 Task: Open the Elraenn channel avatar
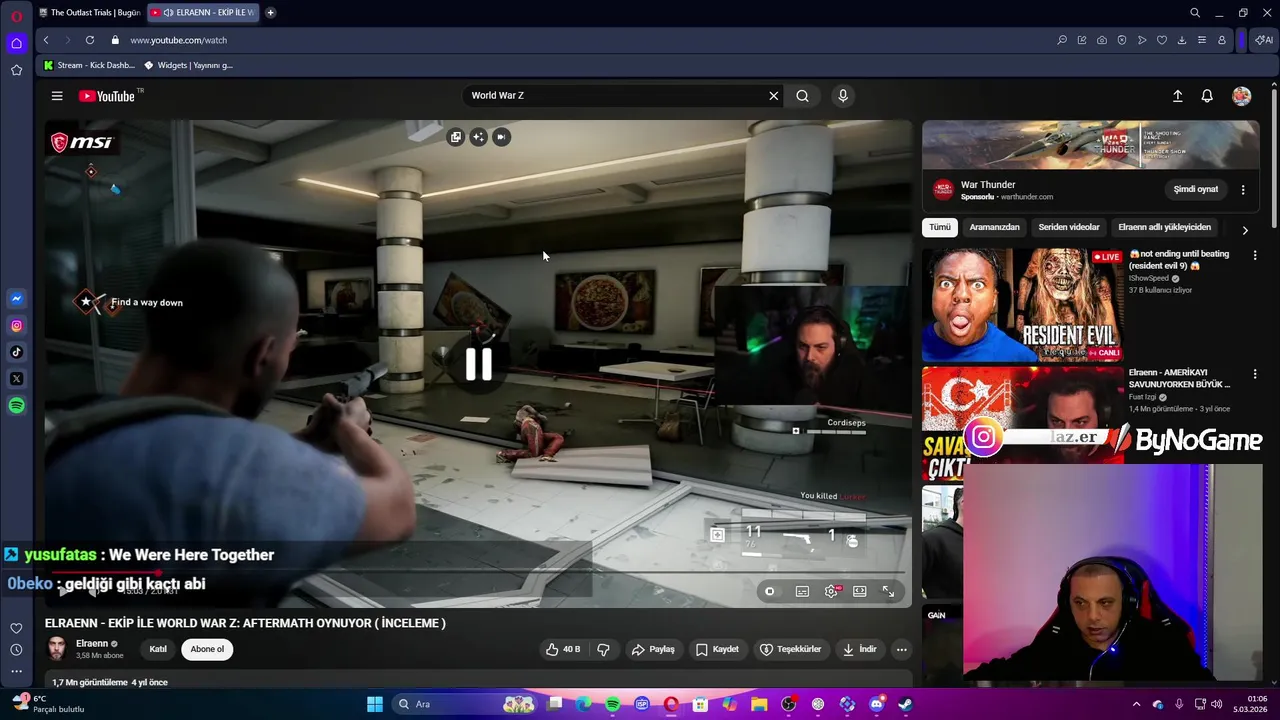[x=57, y=649]
